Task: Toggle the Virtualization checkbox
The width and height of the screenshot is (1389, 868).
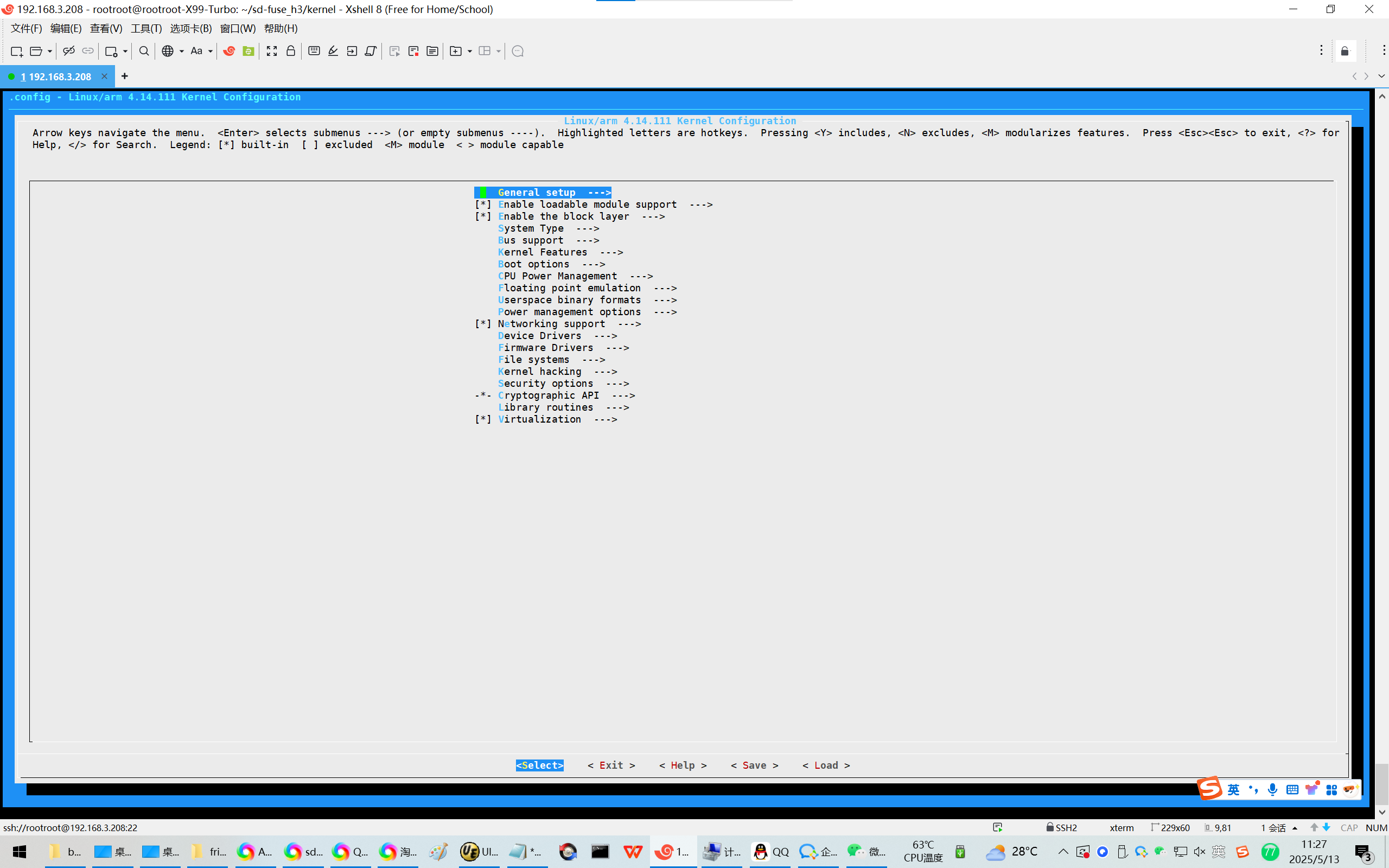Action: pos(483,419)
